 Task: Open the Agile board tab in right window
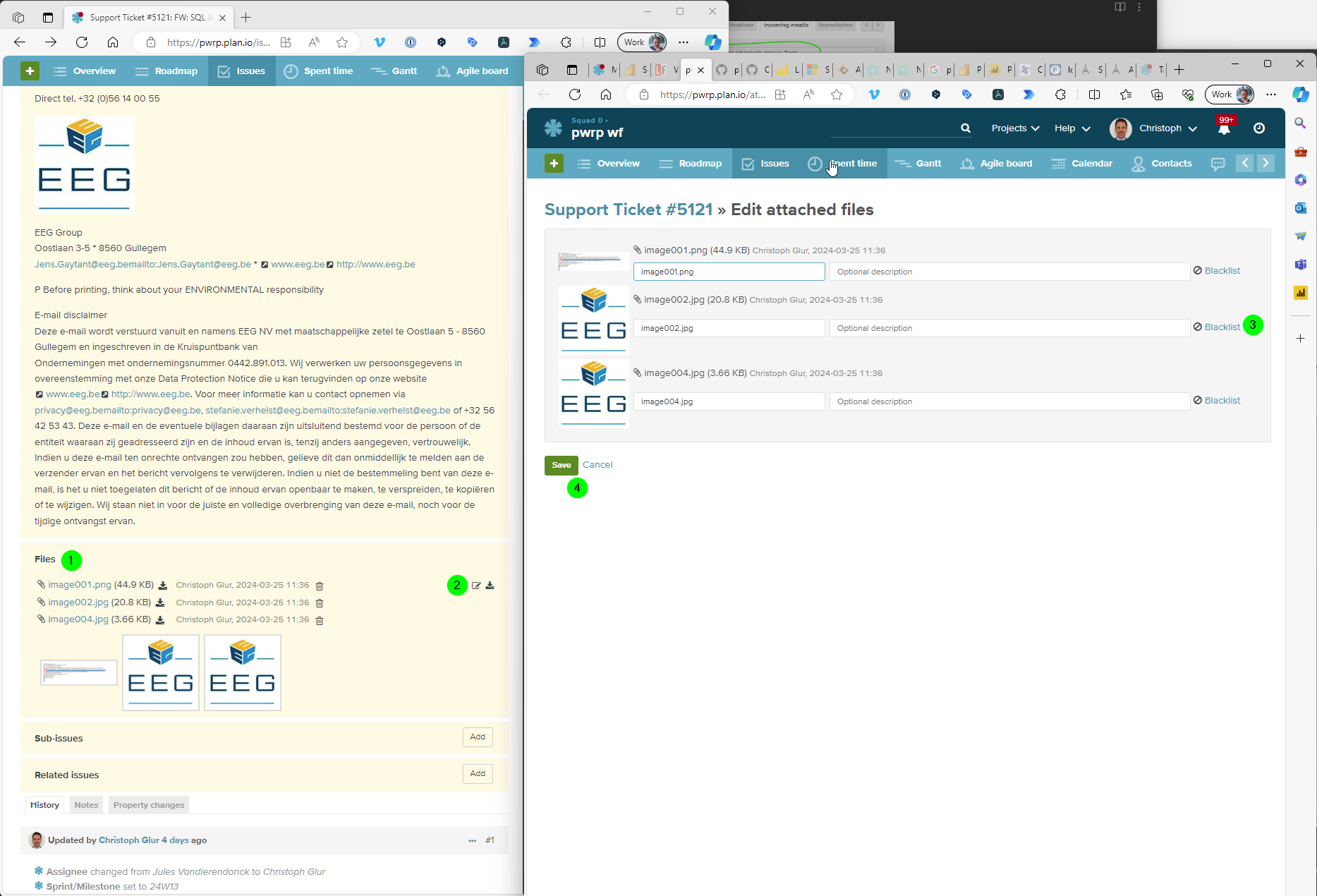coord(996,163)
